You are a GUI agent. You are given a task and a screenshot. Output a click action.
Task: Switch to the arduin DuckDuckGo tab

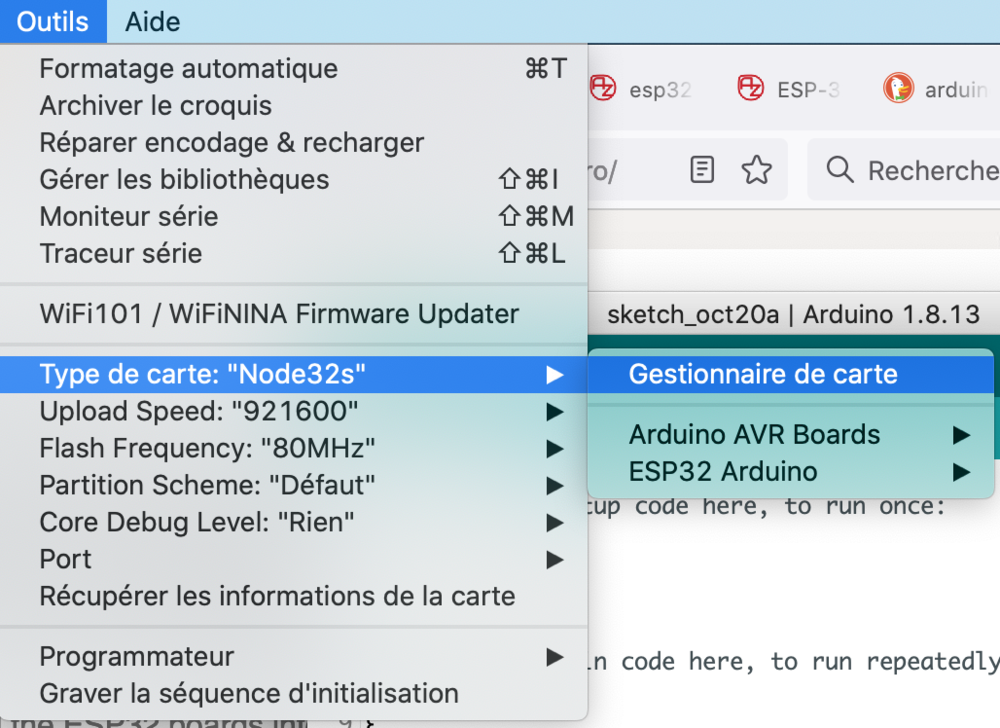(x=936, y=89)
